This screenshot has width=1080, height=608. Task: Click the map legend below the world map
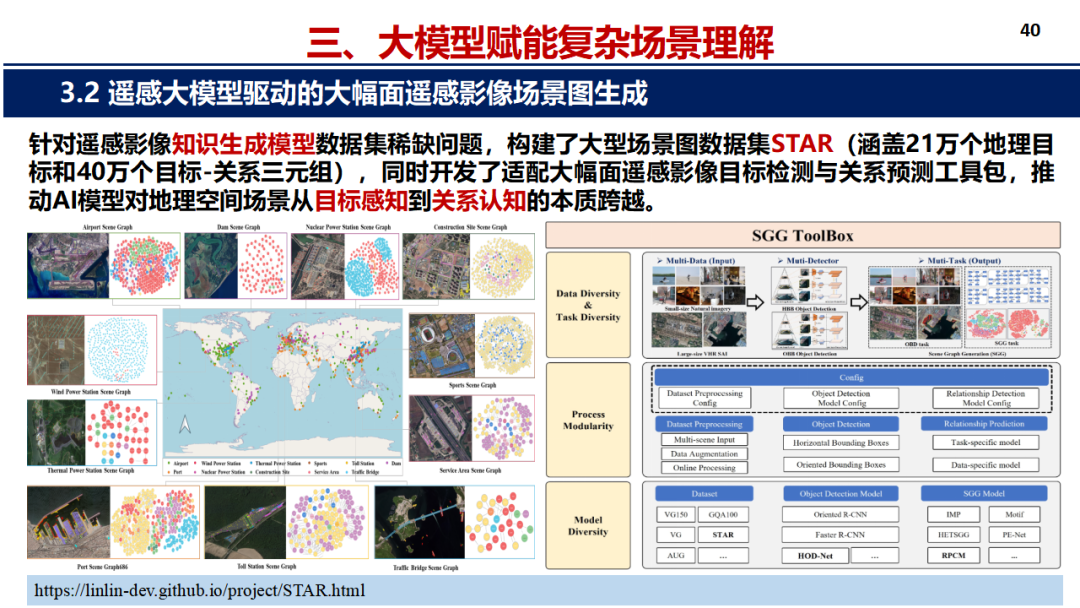283,468
